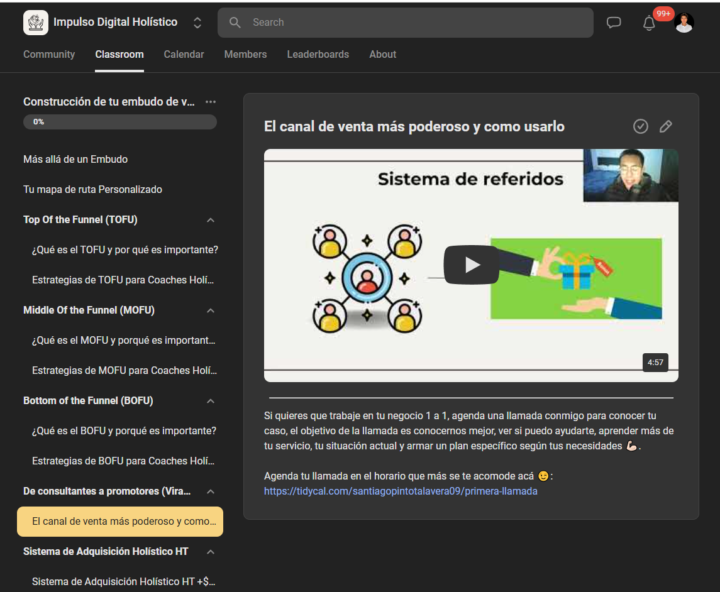This screenshot has width=720, height=592.
Task: Play the Sistema de referidos video
Action: tap(471, 265)
